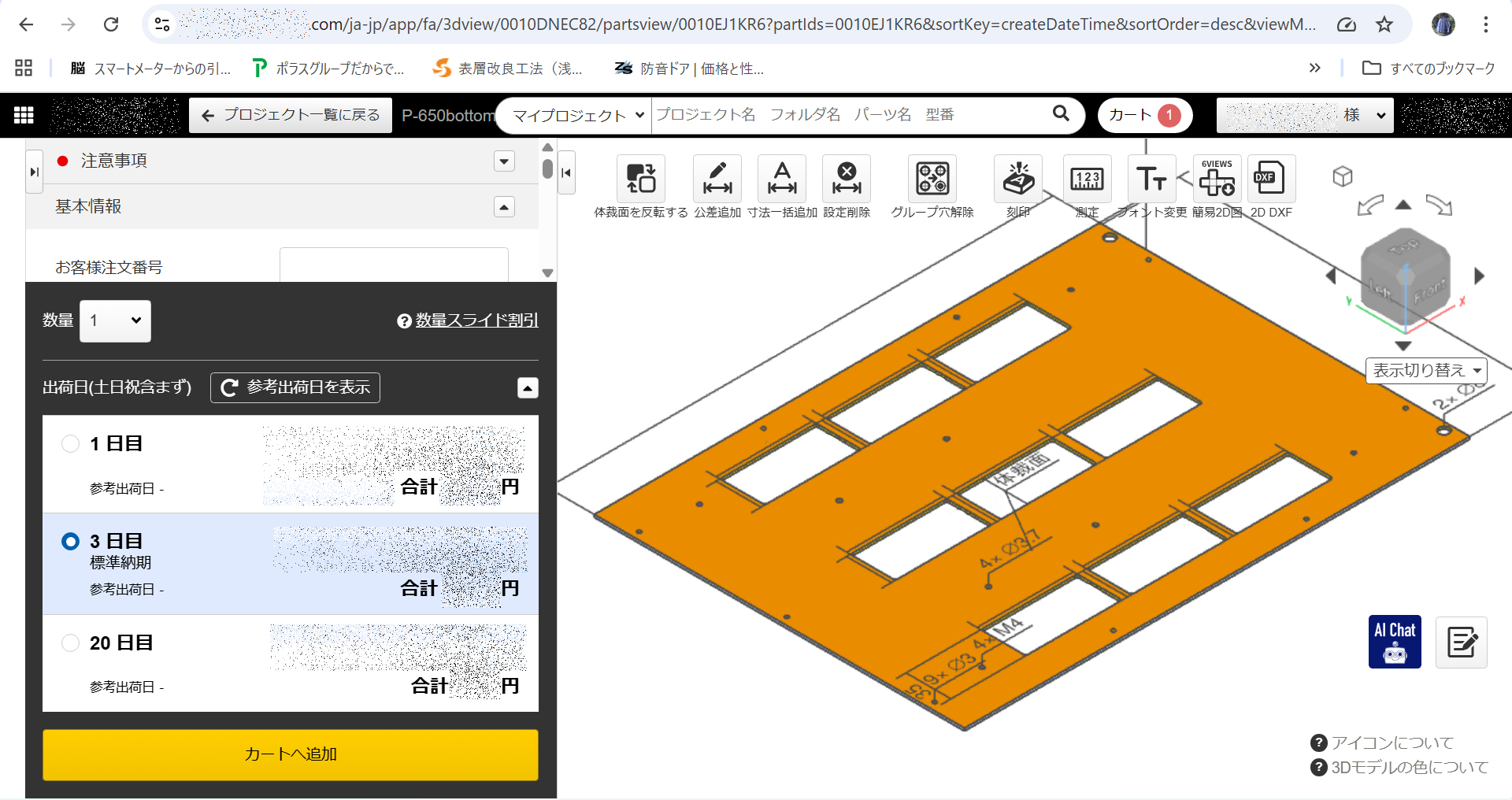This screenshot has height=800, width=1512.
Task: Activate the measurement (測定) tool
Action: tap(1087, 179)
